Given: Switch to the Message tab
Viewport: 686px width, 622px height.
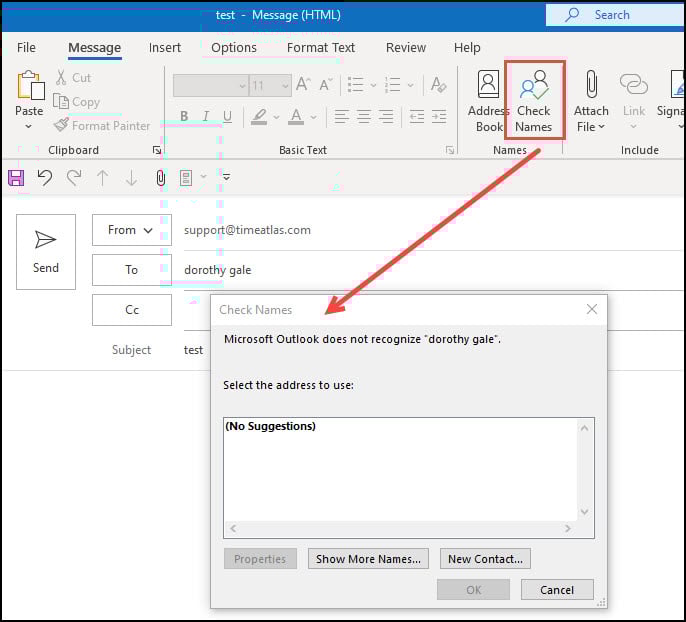Looking at the screenshot, I should [94, 47].
